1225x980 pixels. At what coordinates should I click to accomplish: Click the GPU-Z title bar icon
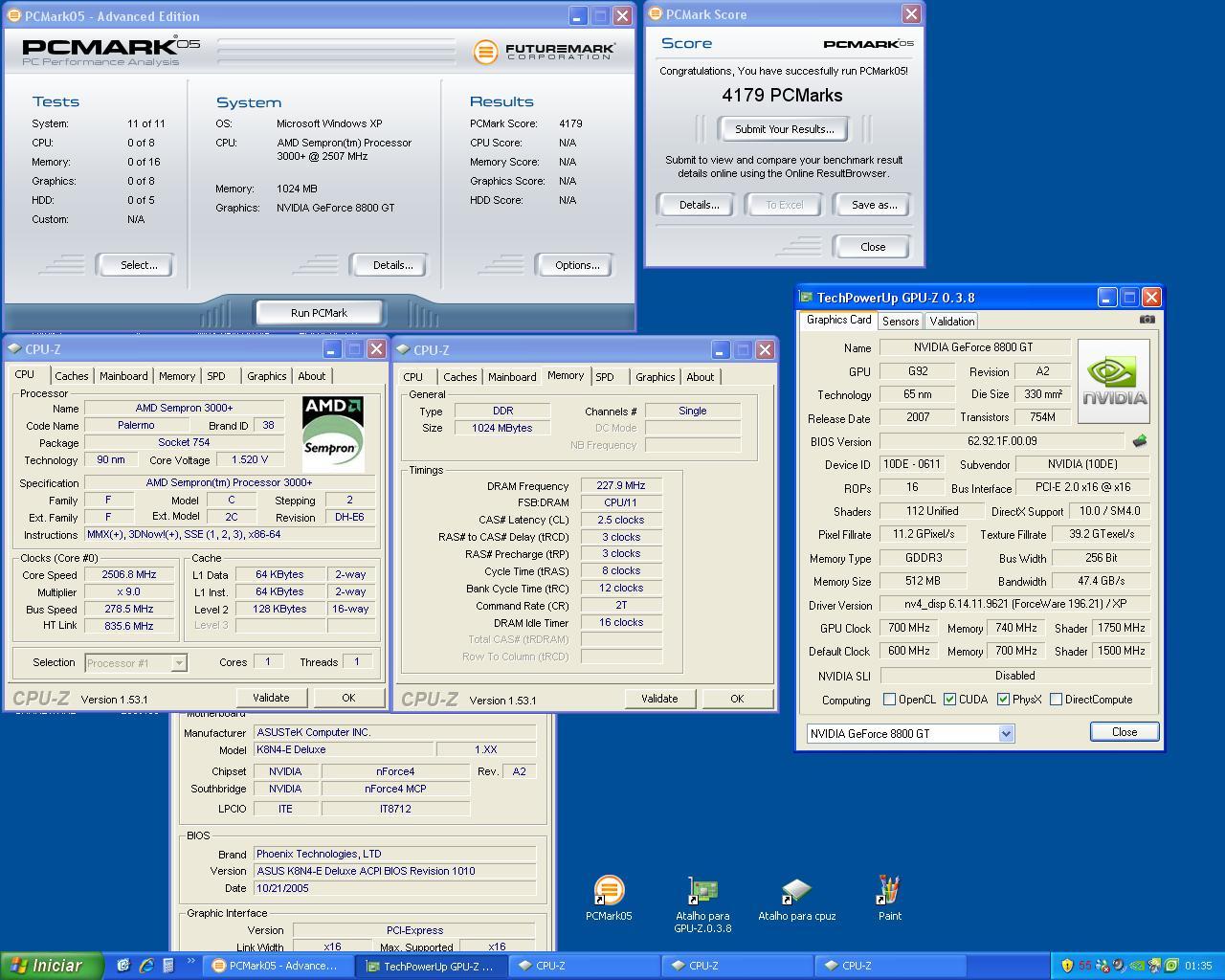tap(807, 298)
